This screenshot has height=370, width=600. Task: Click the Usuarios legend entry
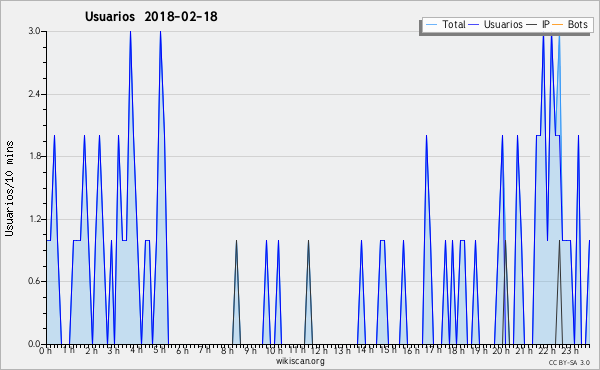(x=496, y=24)
